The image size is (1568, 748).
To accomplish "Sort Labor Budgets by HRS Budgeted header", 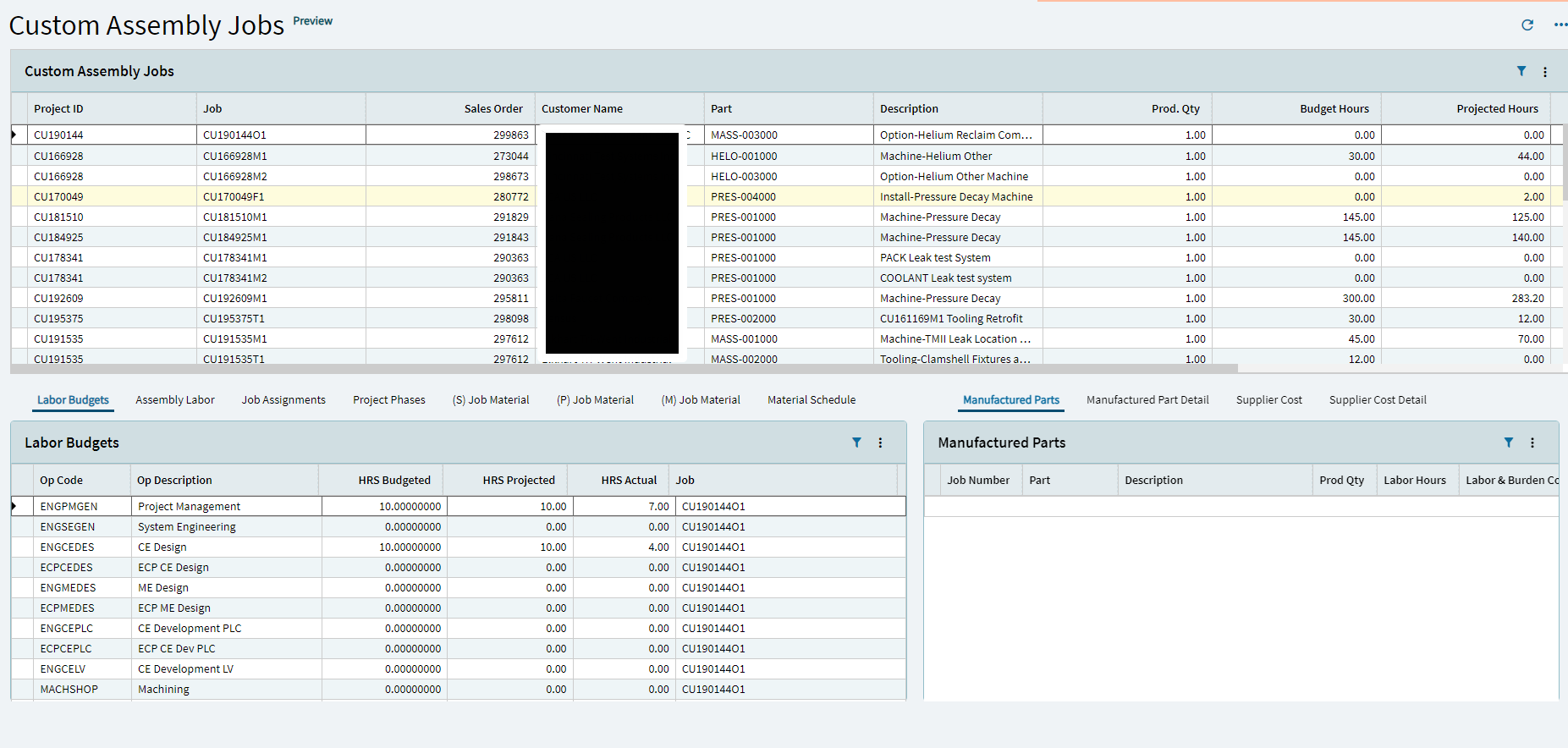I will click(381, 480).
